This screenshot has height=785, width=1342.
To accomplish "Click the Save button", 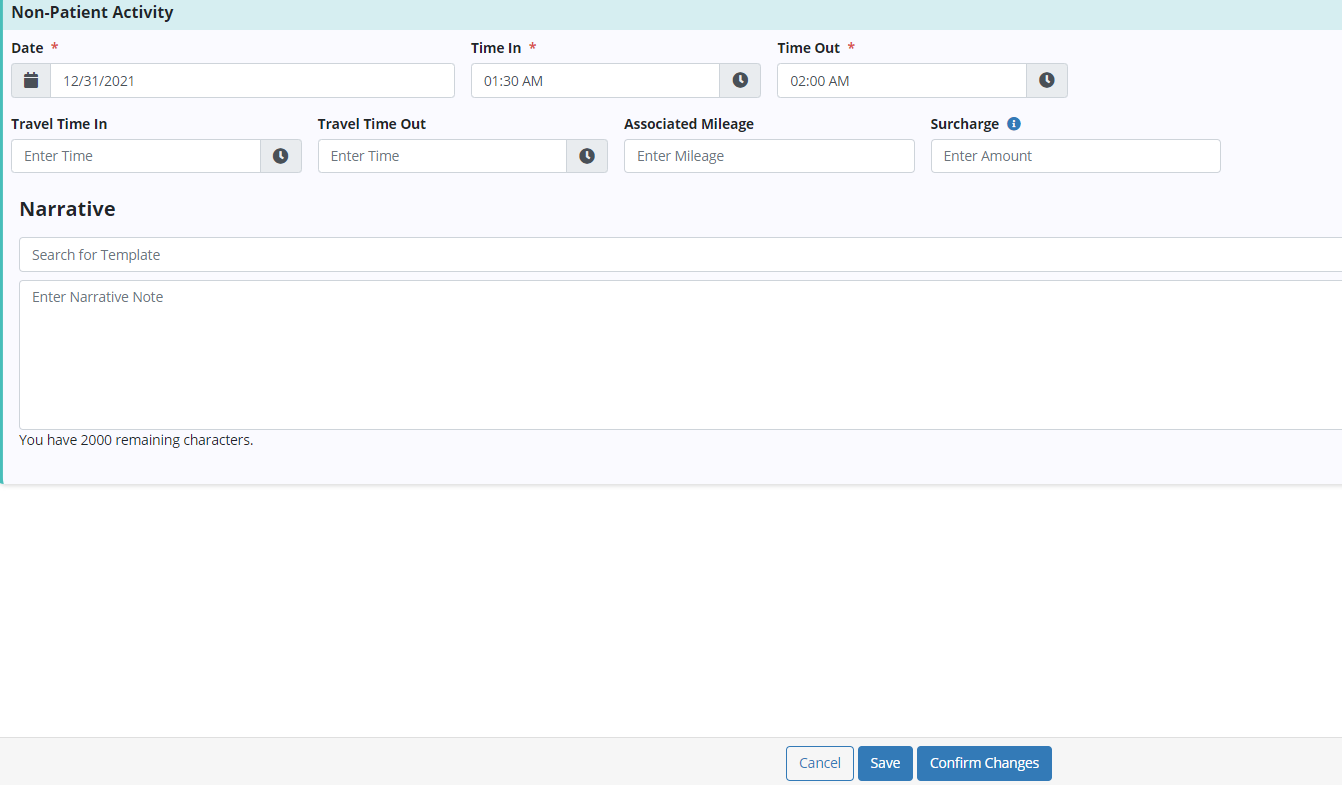I will (885, 763).
